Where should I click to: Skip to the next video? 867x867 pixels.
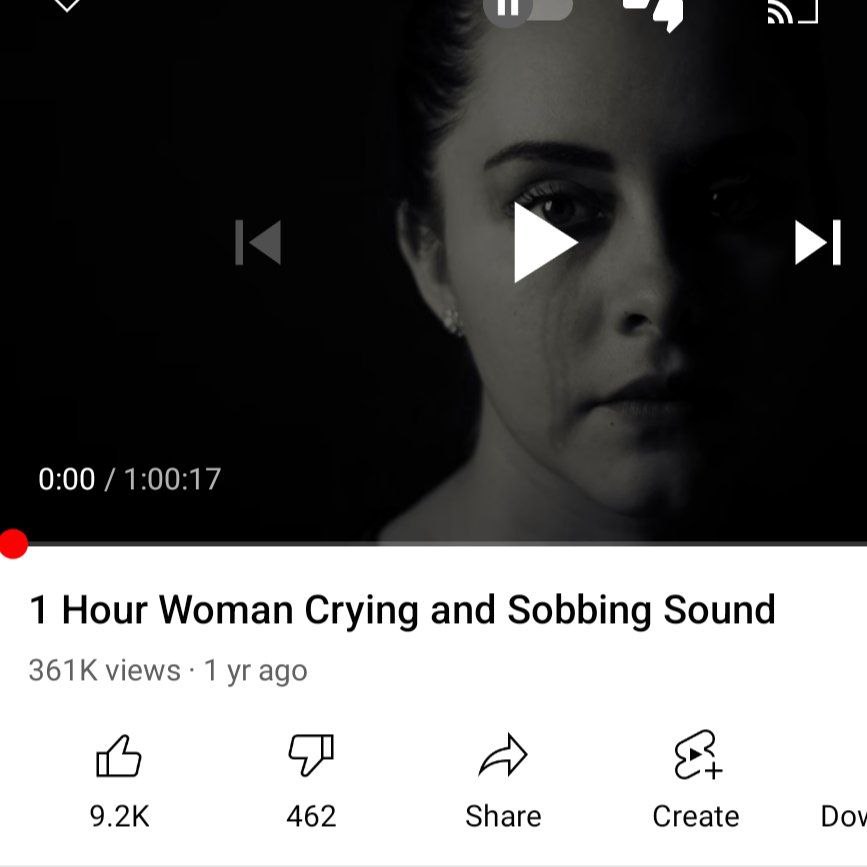click(x=818, y=243)
